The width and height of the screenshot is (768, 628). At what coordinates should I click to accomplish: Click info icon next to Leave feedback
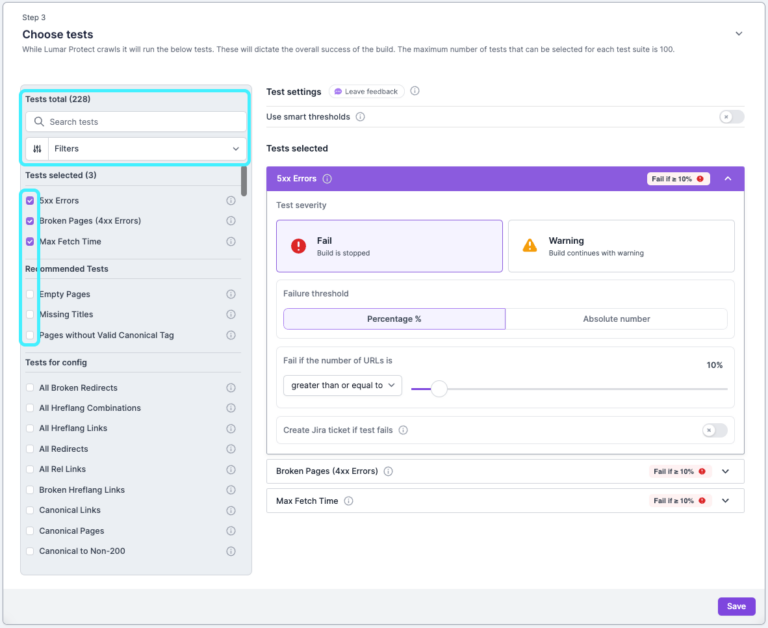415,91
